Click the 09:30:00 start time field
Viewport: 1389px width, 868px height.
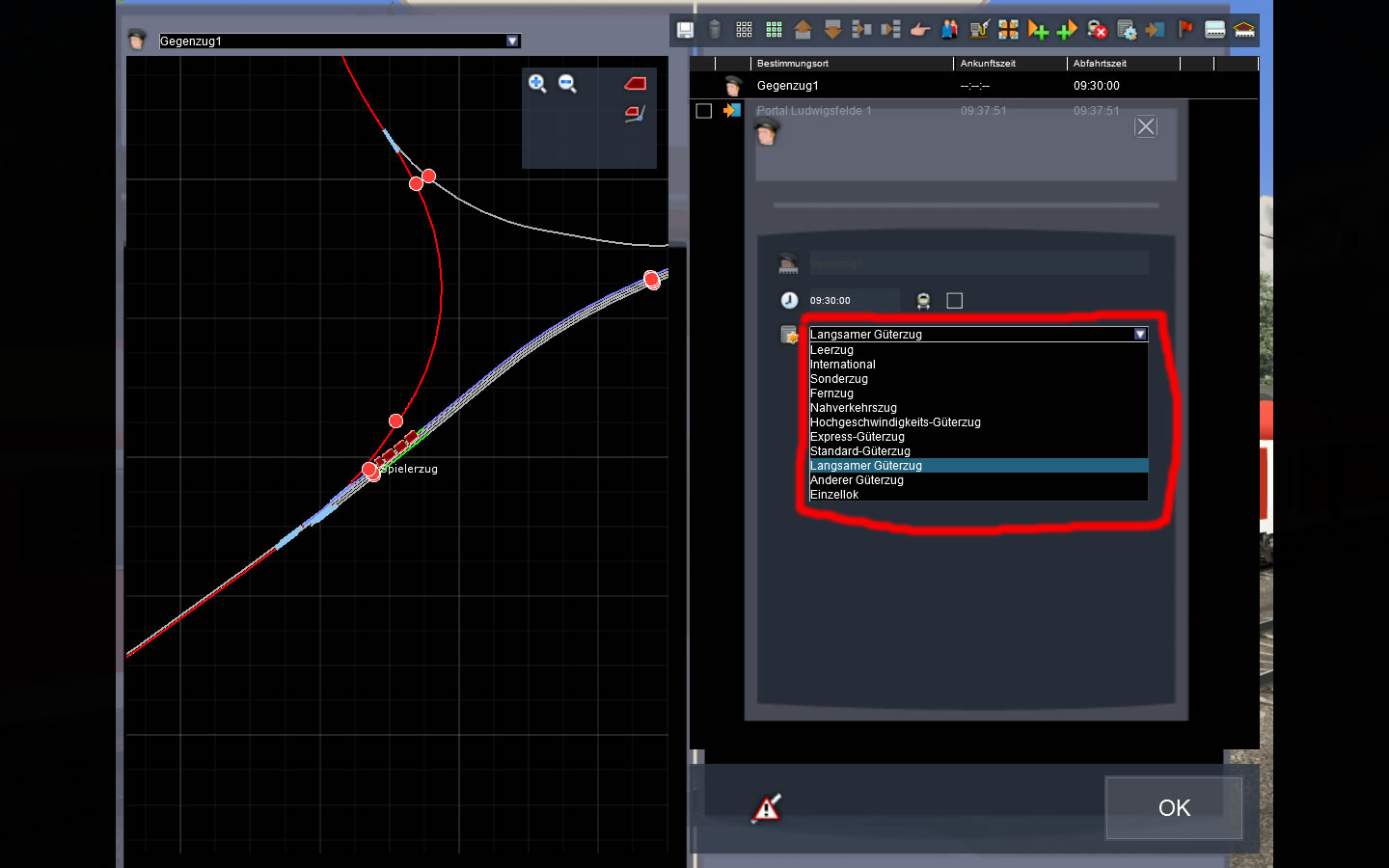click(853, 301)
